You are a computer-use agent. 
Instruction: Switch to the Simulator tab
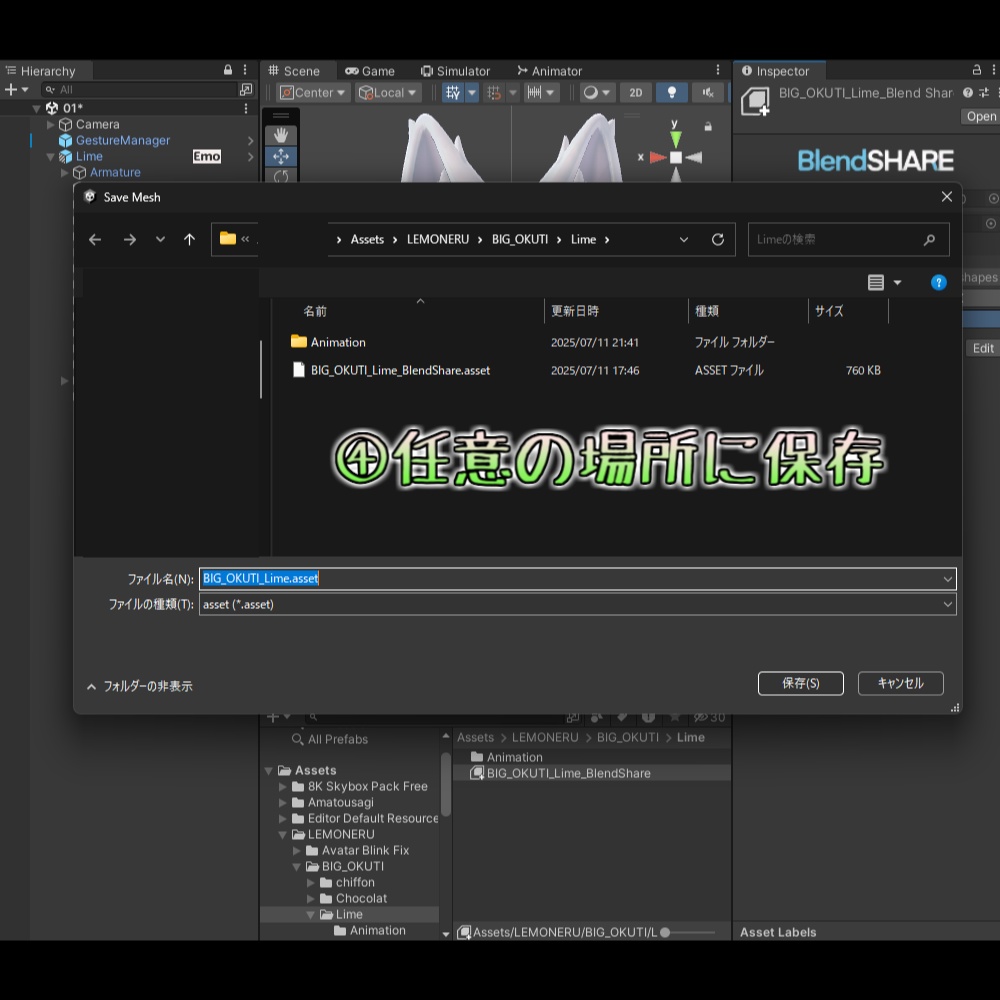(x=455, y=71)
